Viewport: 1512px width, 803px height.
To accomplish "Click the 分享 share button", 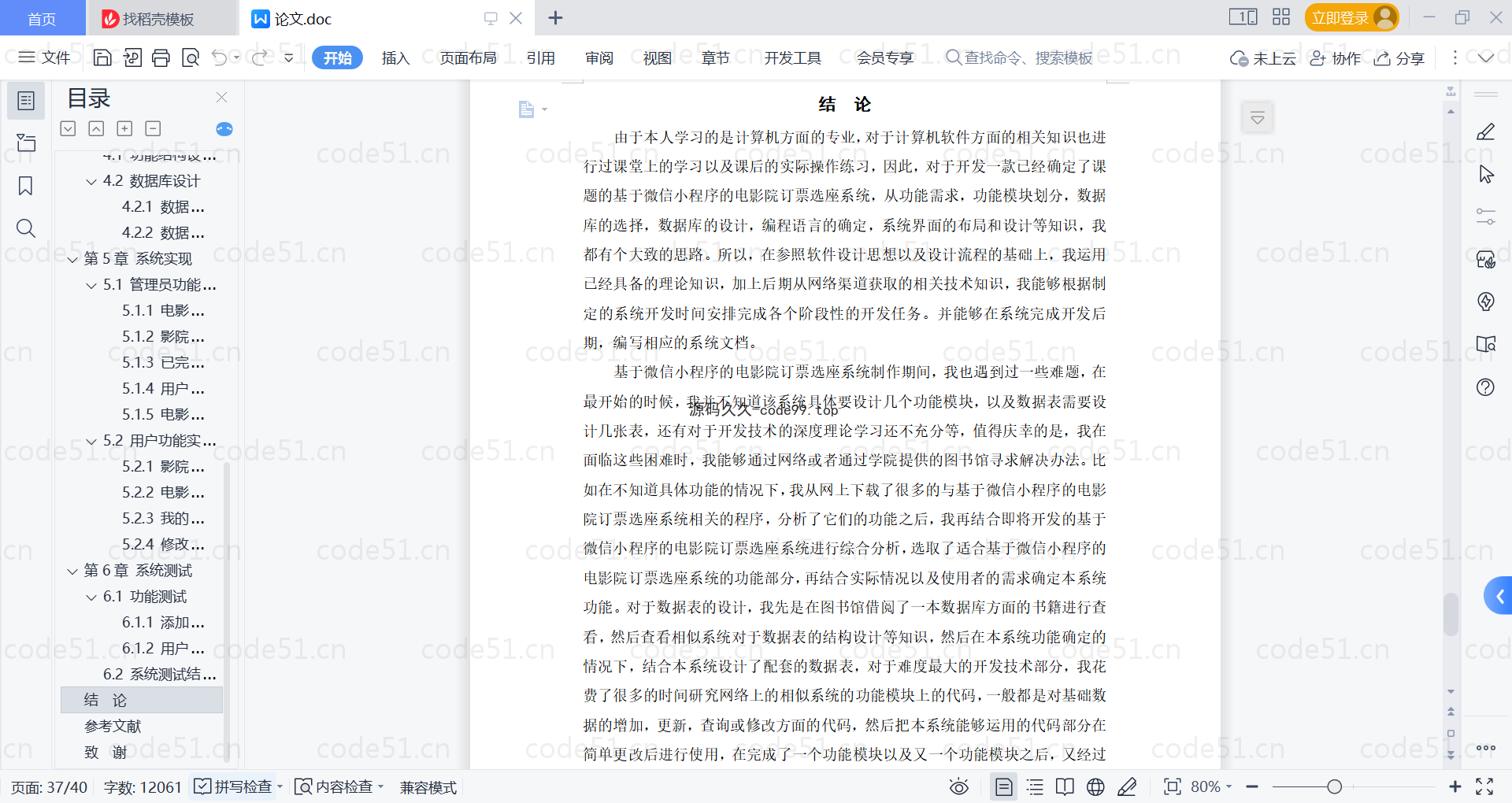I will click(1399, 57).
